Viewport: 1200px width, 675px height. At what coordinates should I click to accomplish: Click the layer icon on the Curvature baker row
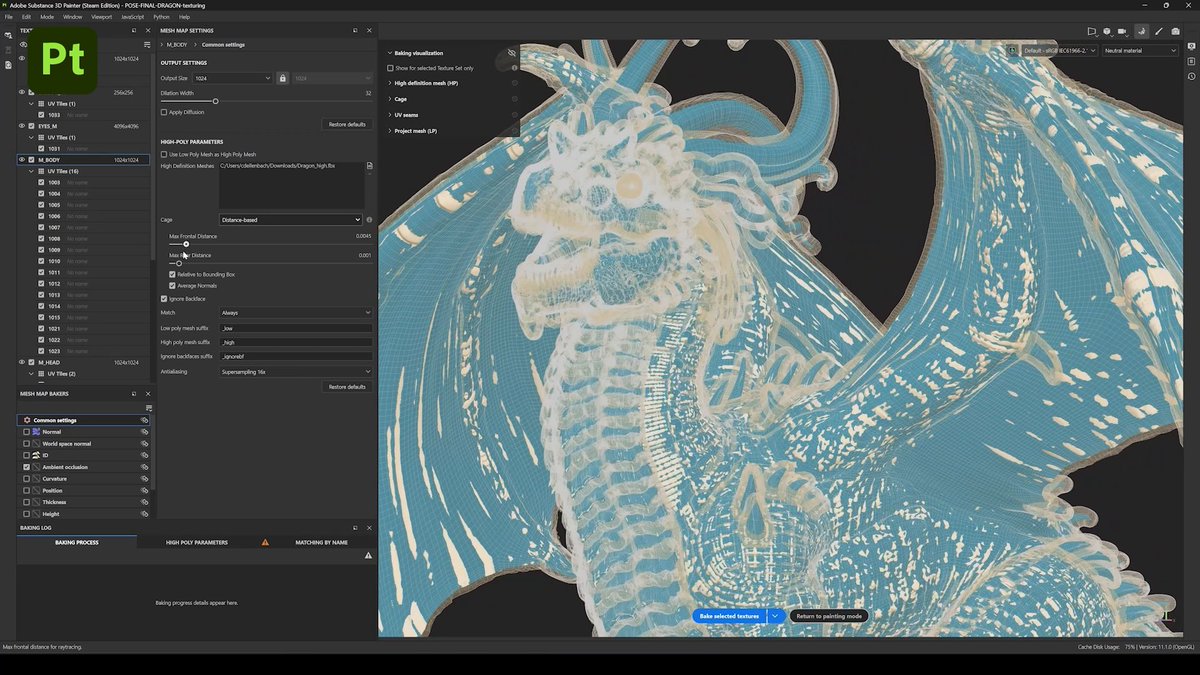click(144, 479)
